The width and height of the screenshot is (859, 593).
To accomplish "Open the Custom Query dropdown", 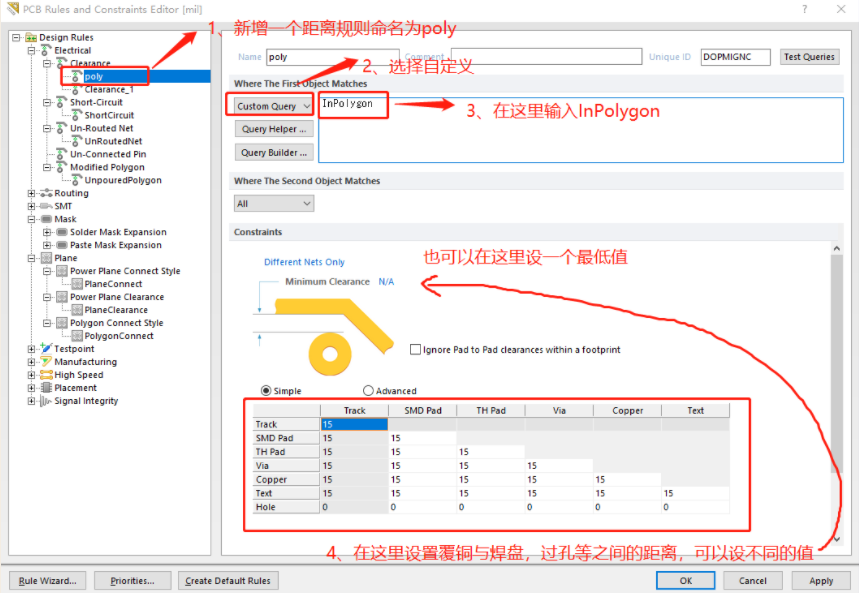I will (274, 105).
